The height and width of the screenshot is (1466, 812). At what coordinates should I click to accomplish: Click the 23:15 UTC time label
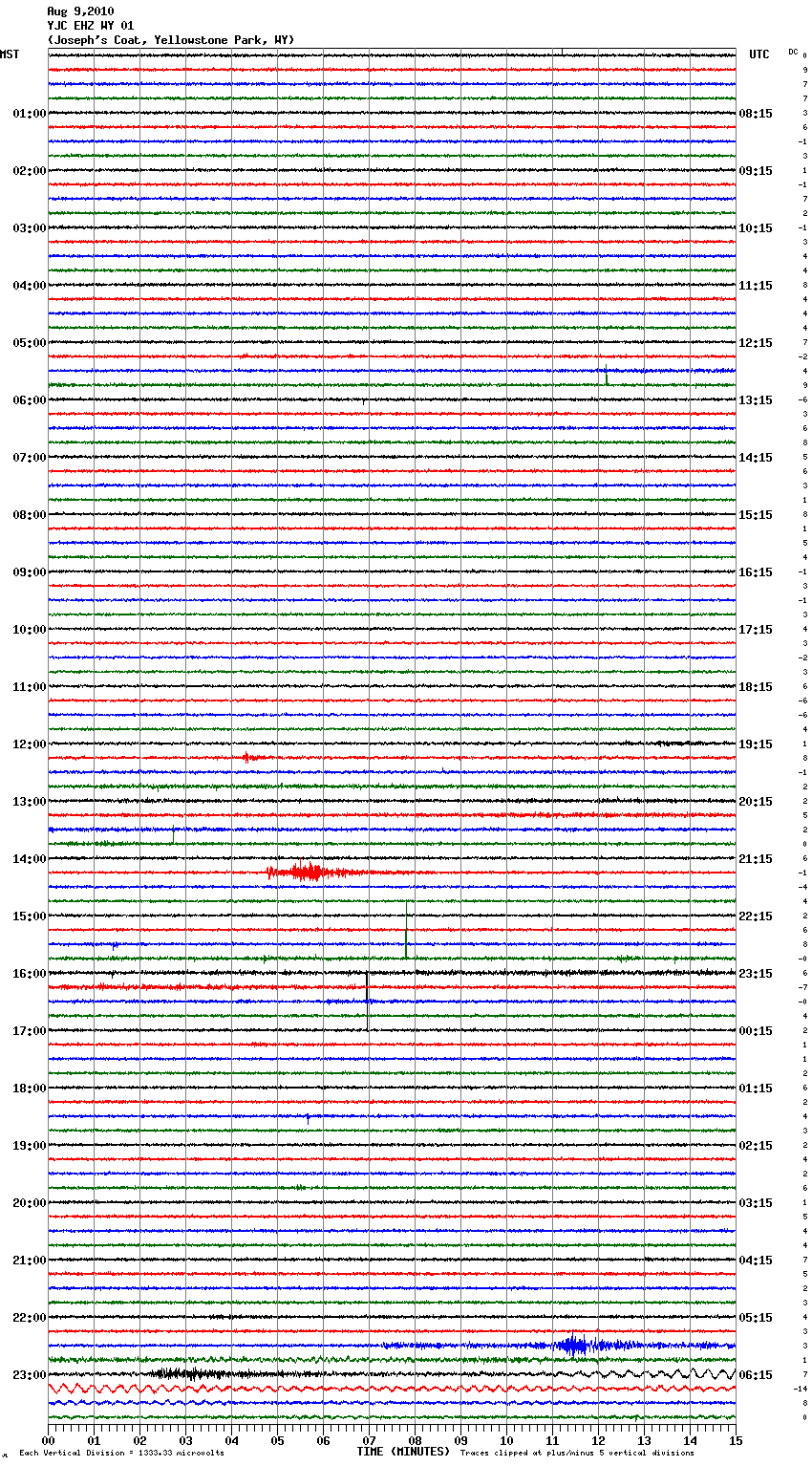coord(756,974)
